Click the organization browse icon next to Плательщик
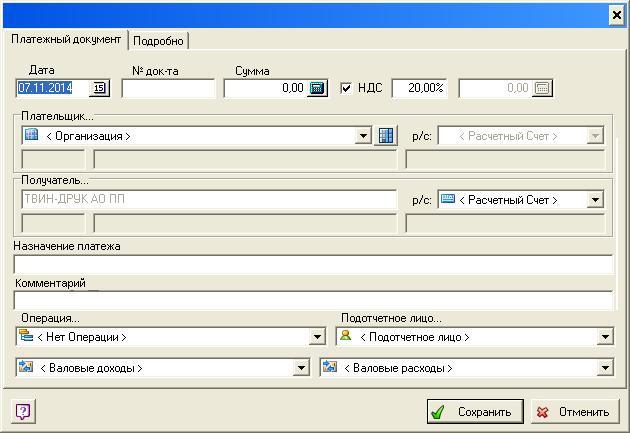The height and width of the screenshot is (433, 630). pyautogui.click(x=386, y=136)
